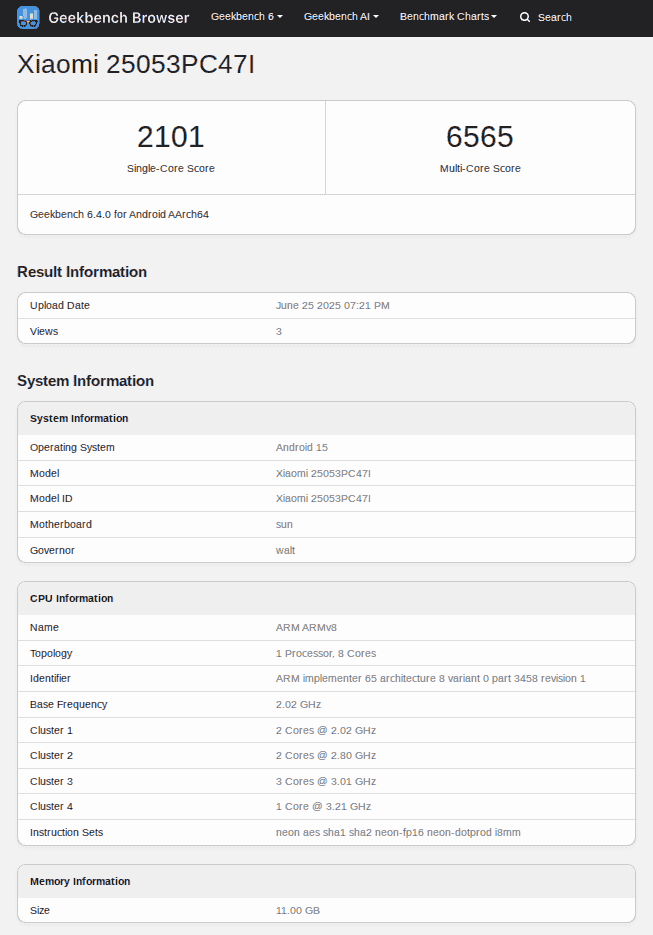Select the Governor value walt
Image resolution: width=653 pixels, height=935 pixels.
(x=285, y=550)
